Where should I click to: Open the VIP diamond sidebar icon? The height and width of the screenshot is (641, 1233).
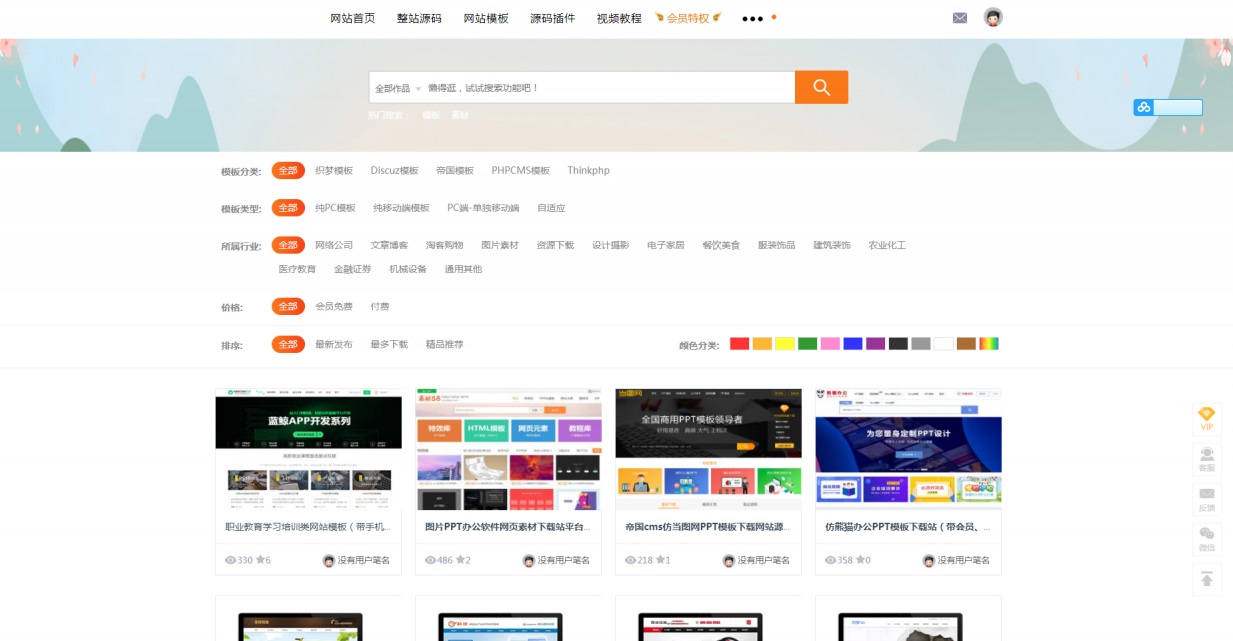1206,419
